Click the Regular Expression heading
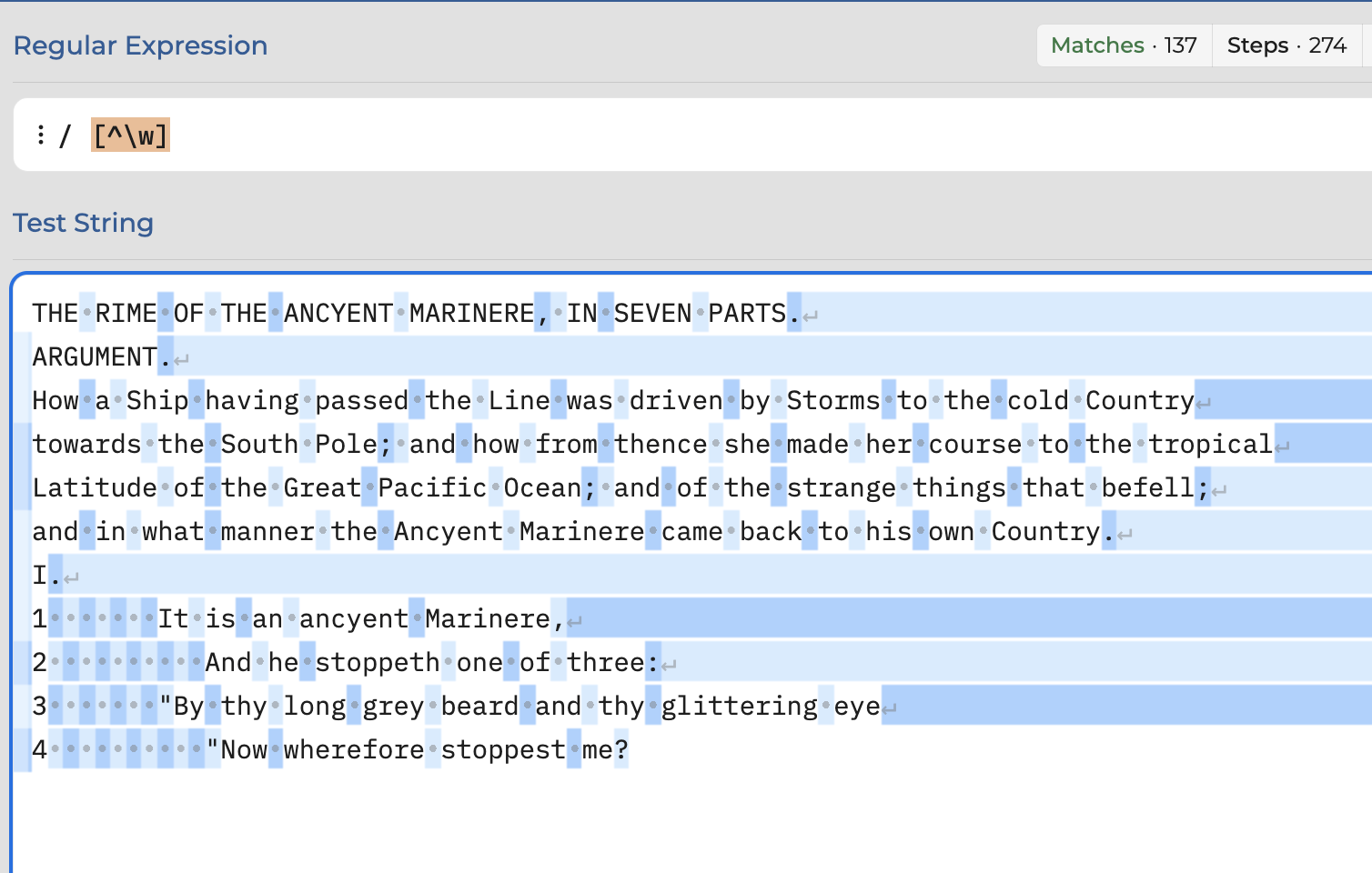This screenshot has width=1372, height=873. coord(140,45)
